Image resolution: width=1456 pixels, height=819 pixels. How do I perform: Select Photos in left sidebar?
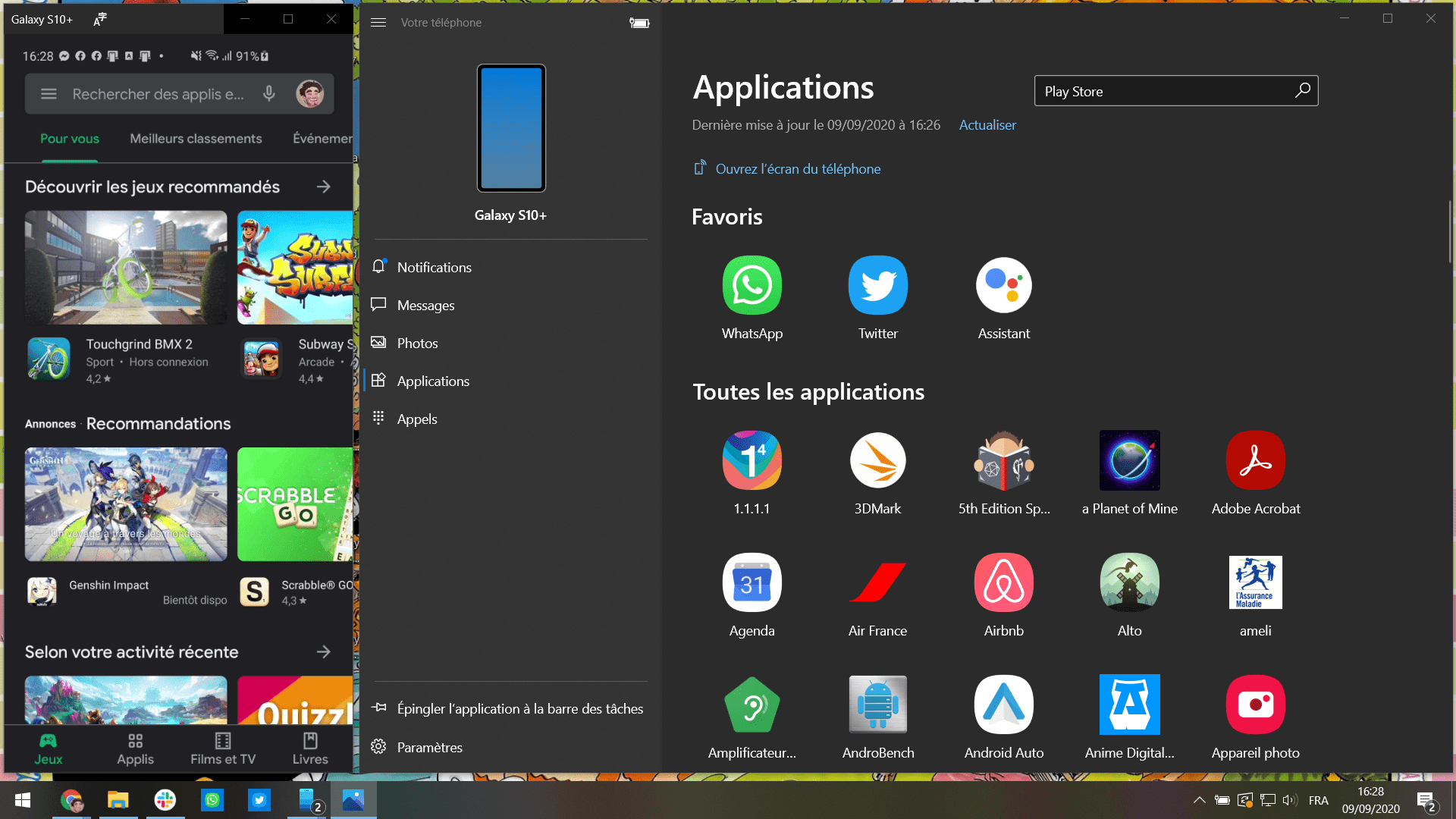[x=417, y=343]
